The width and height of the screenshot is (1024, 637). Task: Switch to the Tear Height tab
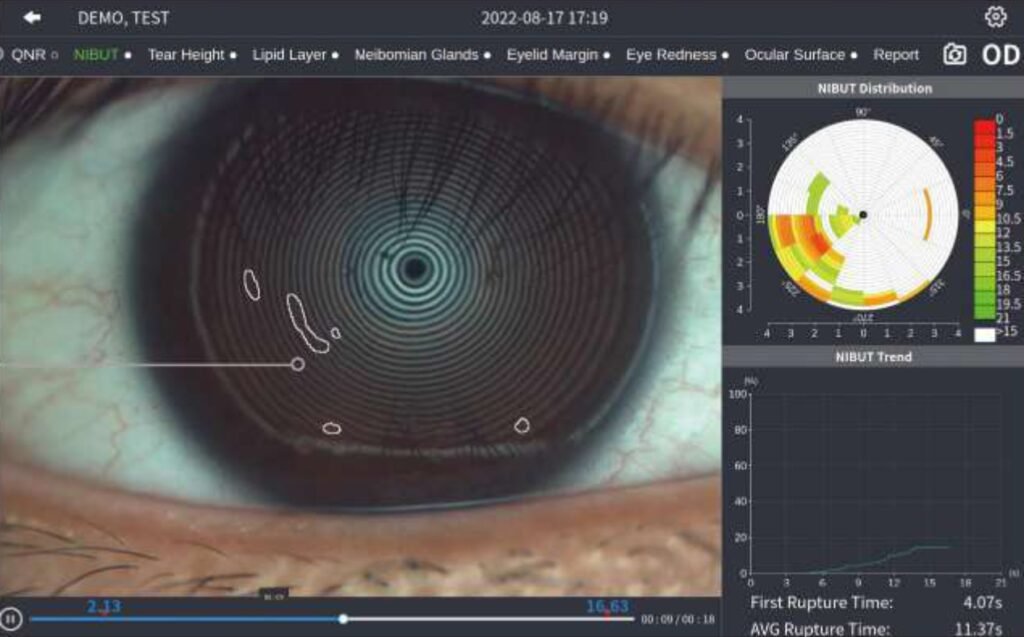pyautogui.click(x=186, y=55)
